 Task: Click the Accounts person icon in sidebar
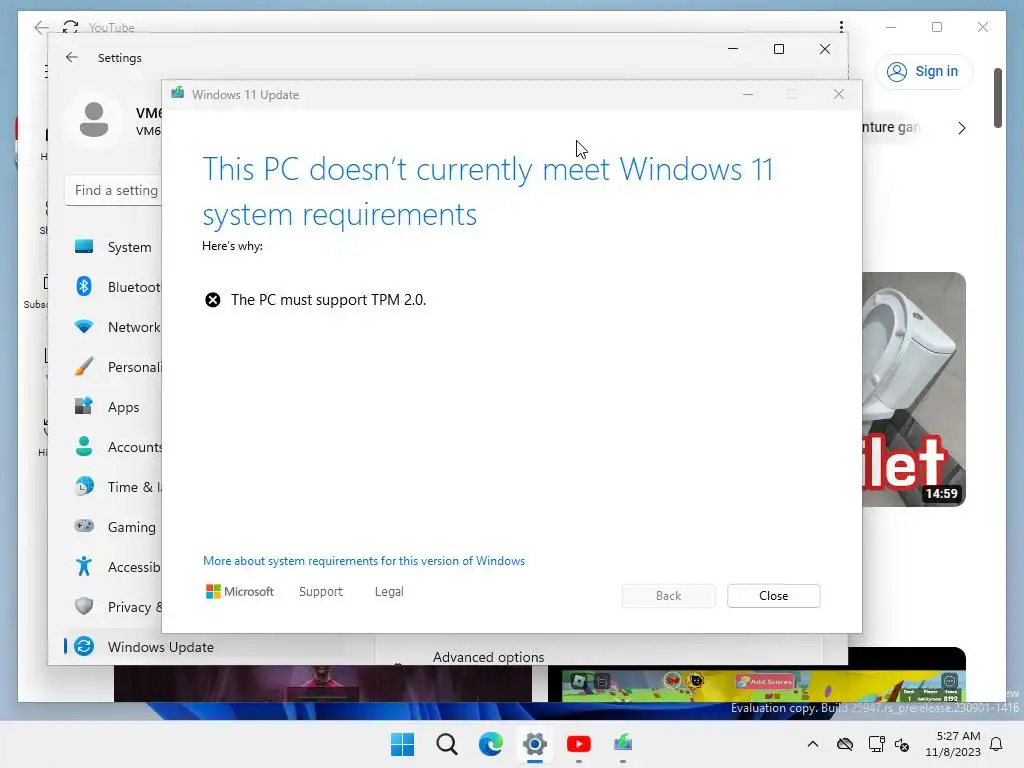[x=84, y=446]
